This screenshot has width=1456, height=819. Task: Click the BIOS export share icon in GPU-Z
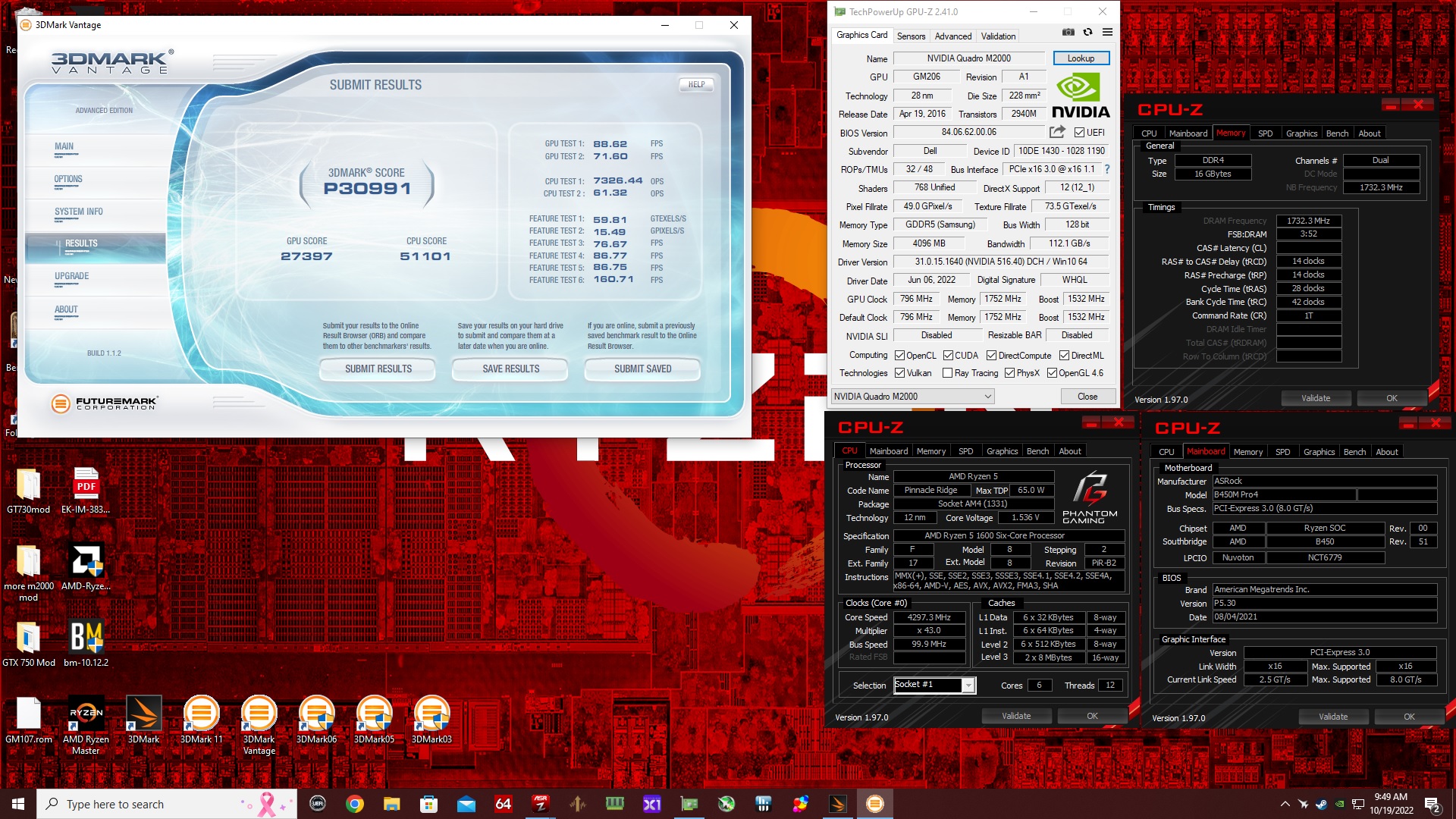click(x=1057, y=132)
